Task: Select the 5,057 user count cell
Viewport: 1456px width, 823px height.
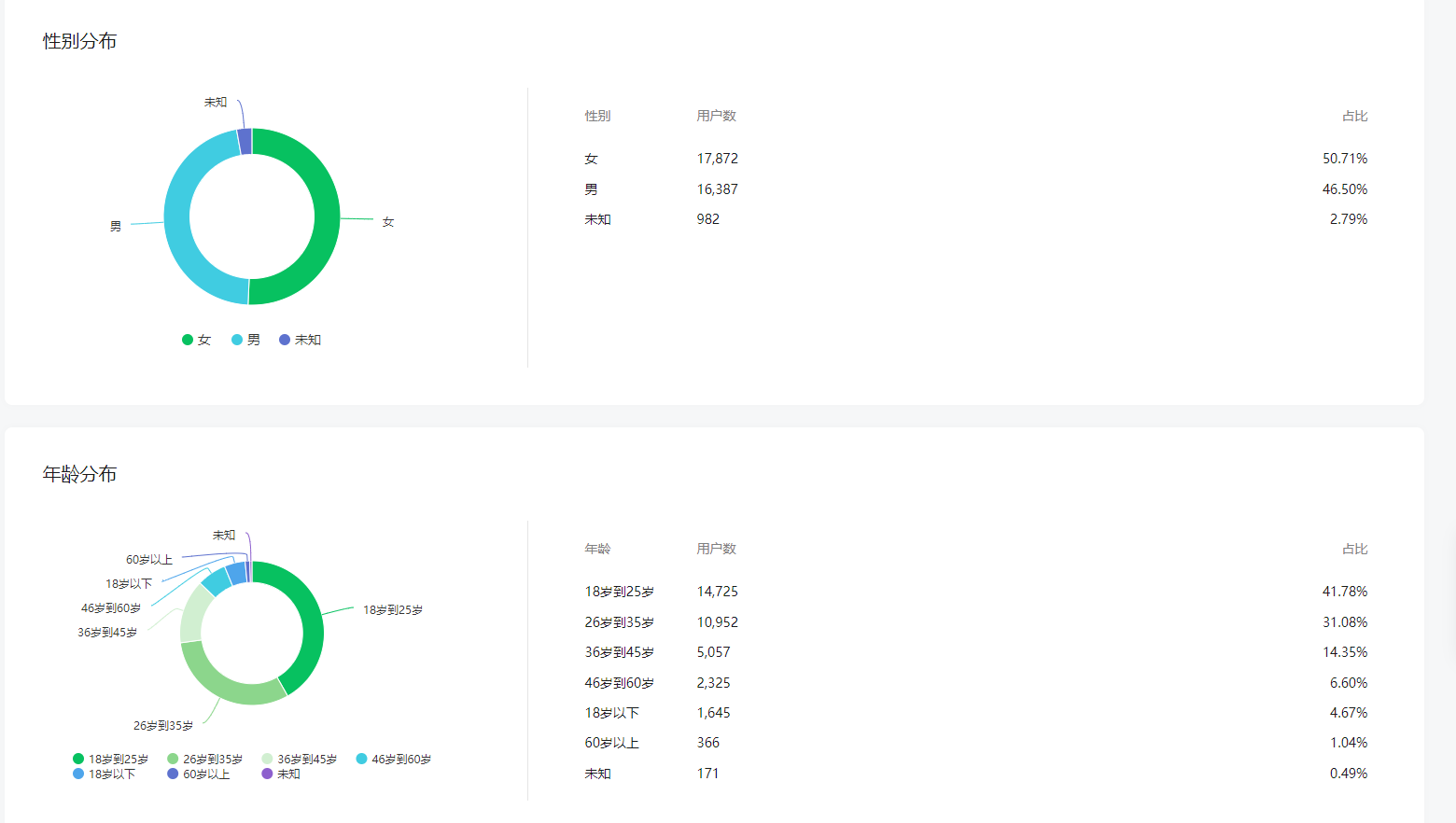Action: click(x=713, y=652)
